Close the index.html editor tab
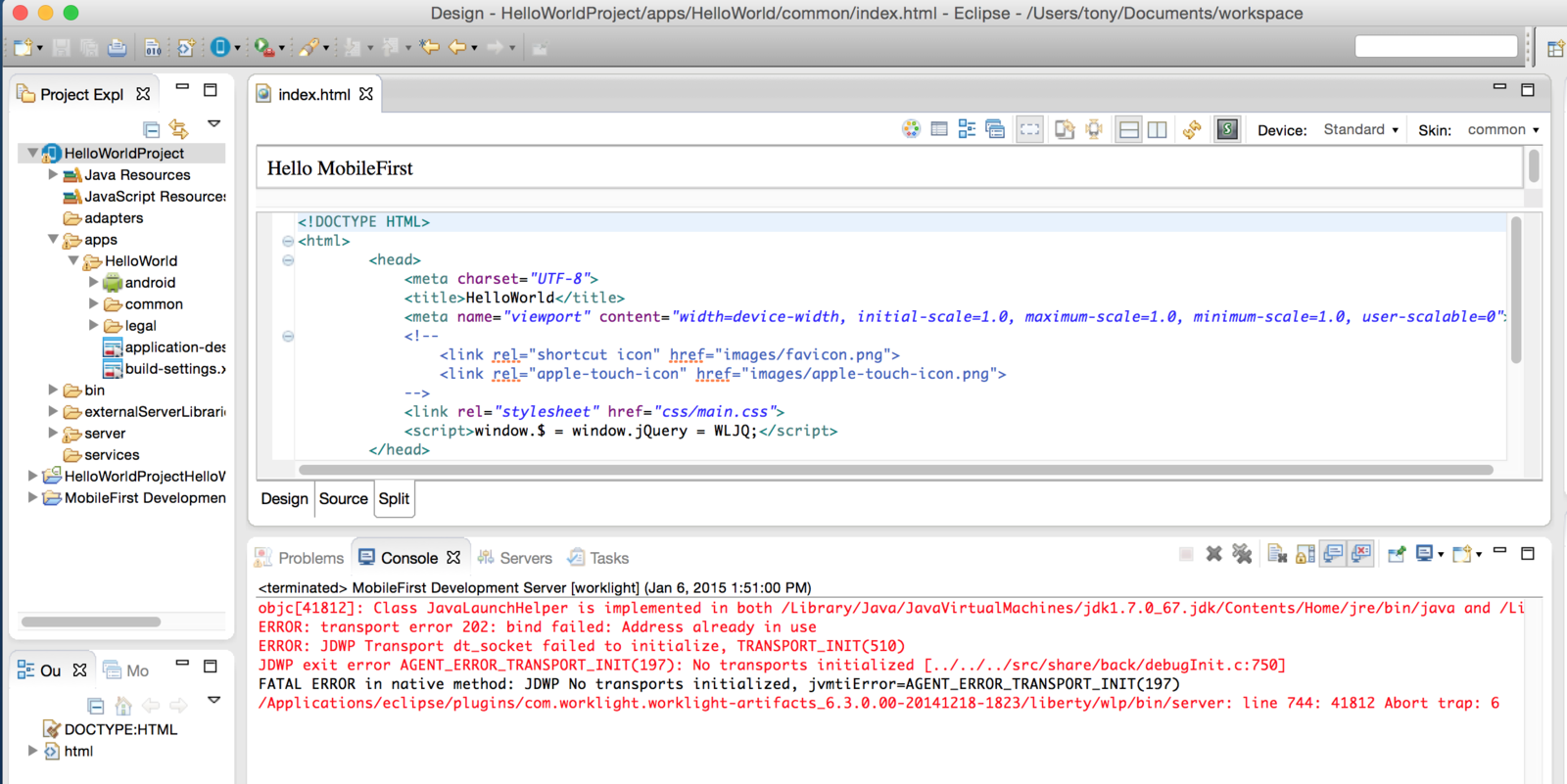 click(x=366, y=94)
